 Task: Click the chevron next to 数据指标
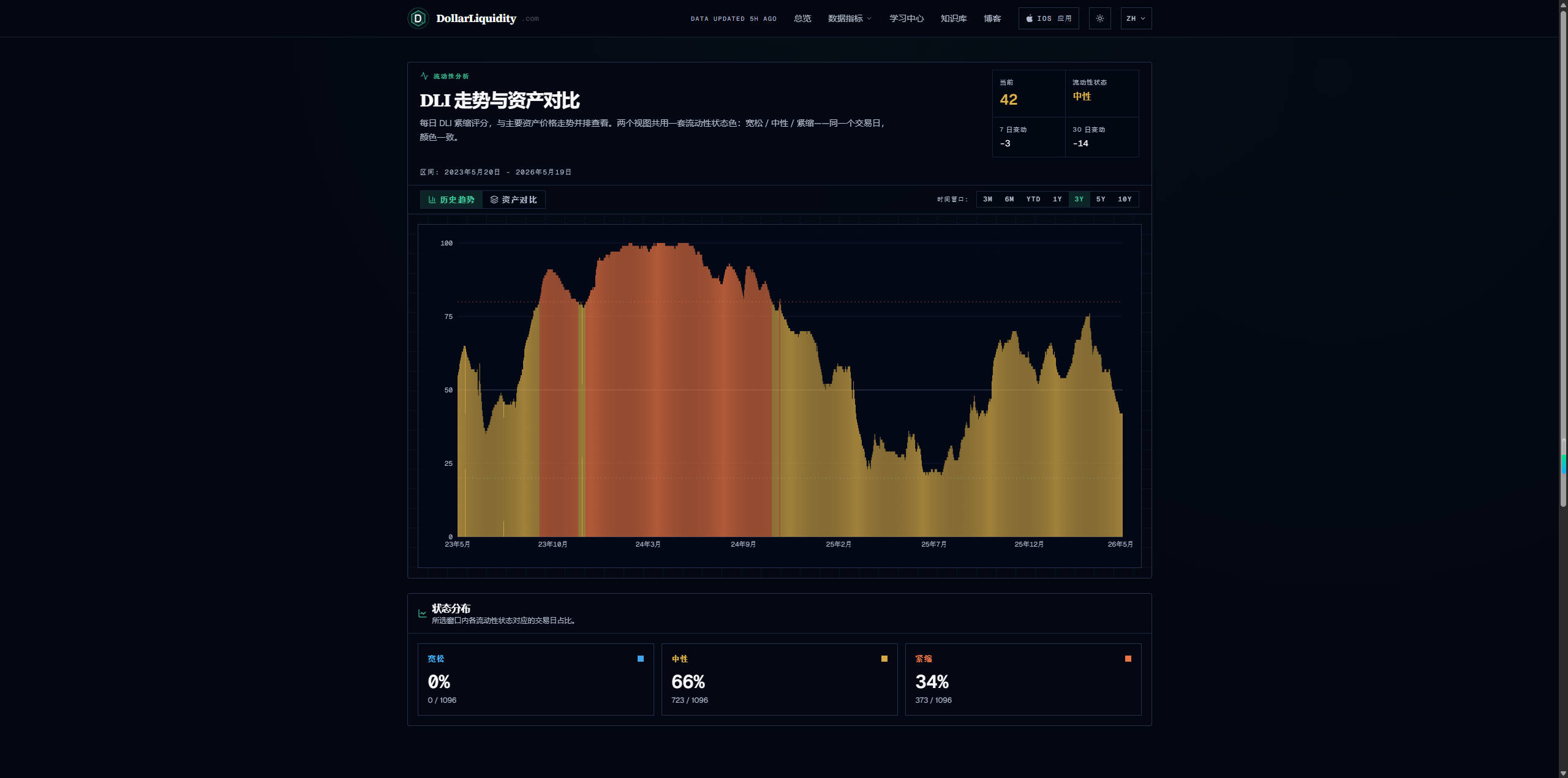(x=869, y=18)
